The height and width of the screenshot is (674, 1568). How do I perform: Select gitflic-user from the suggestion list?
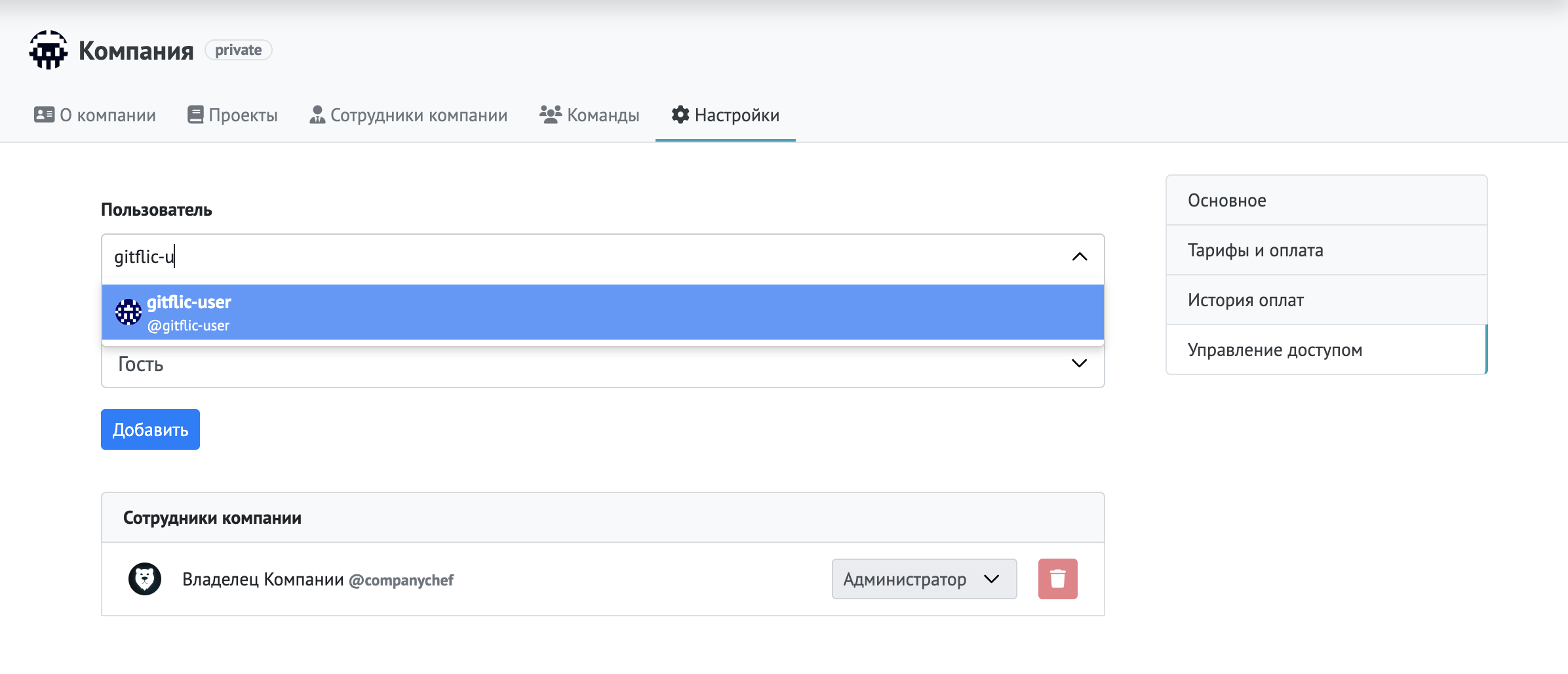coord(603,312)
